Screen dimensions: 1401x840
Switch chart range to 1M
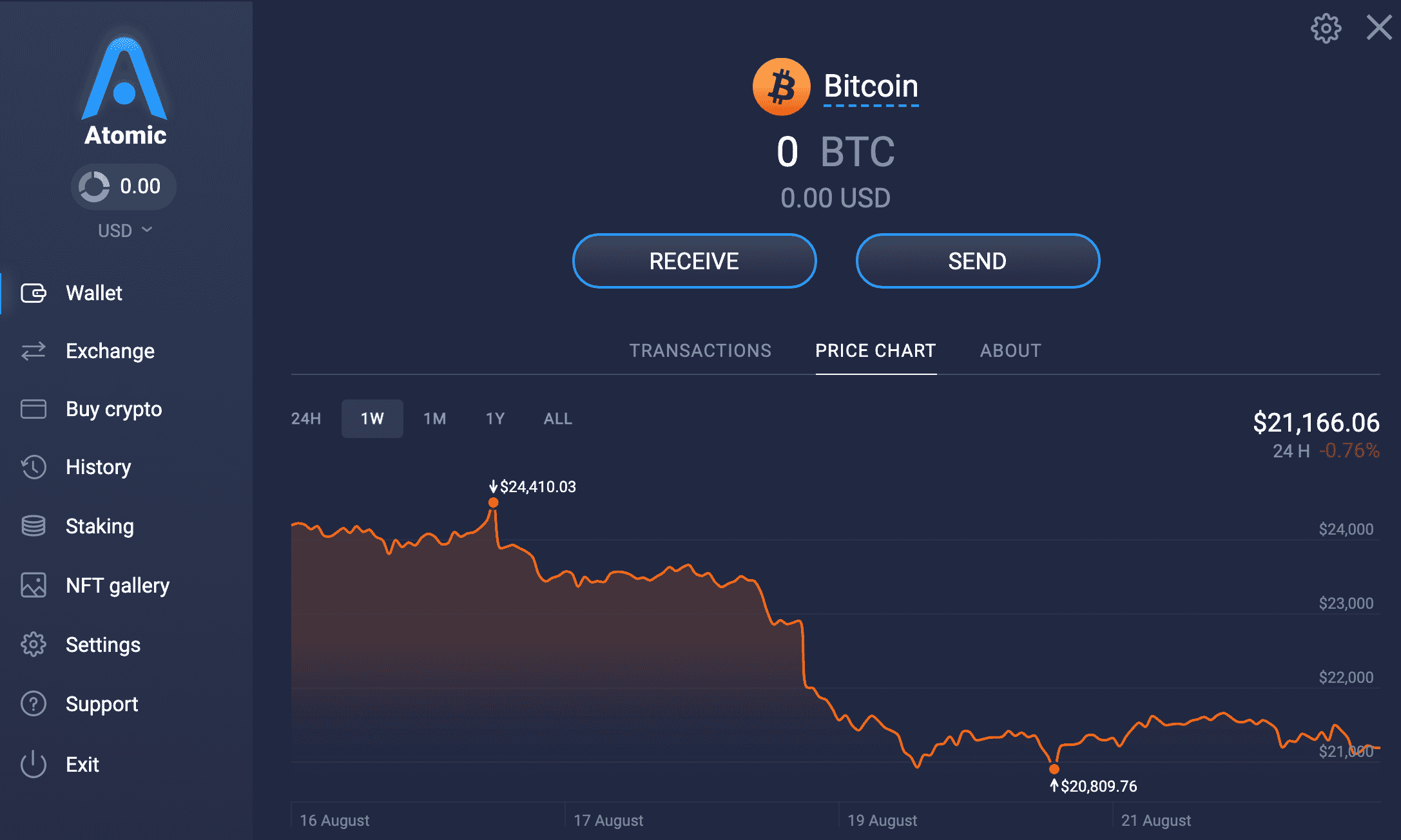click(435, 419)
